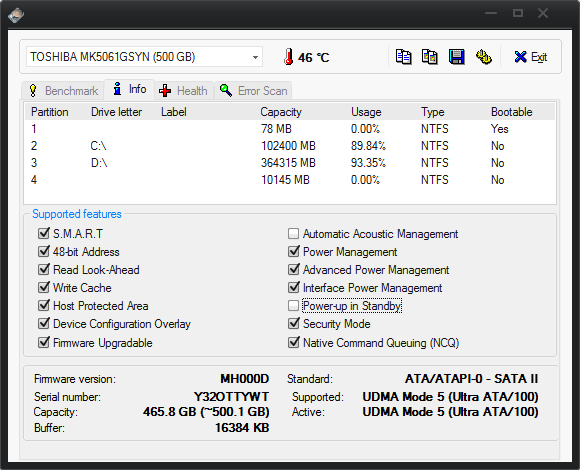This screenshot has width=580, height=470.
Task: Click the Supported UDMA Mode 5 value
Action: point(450,396)
